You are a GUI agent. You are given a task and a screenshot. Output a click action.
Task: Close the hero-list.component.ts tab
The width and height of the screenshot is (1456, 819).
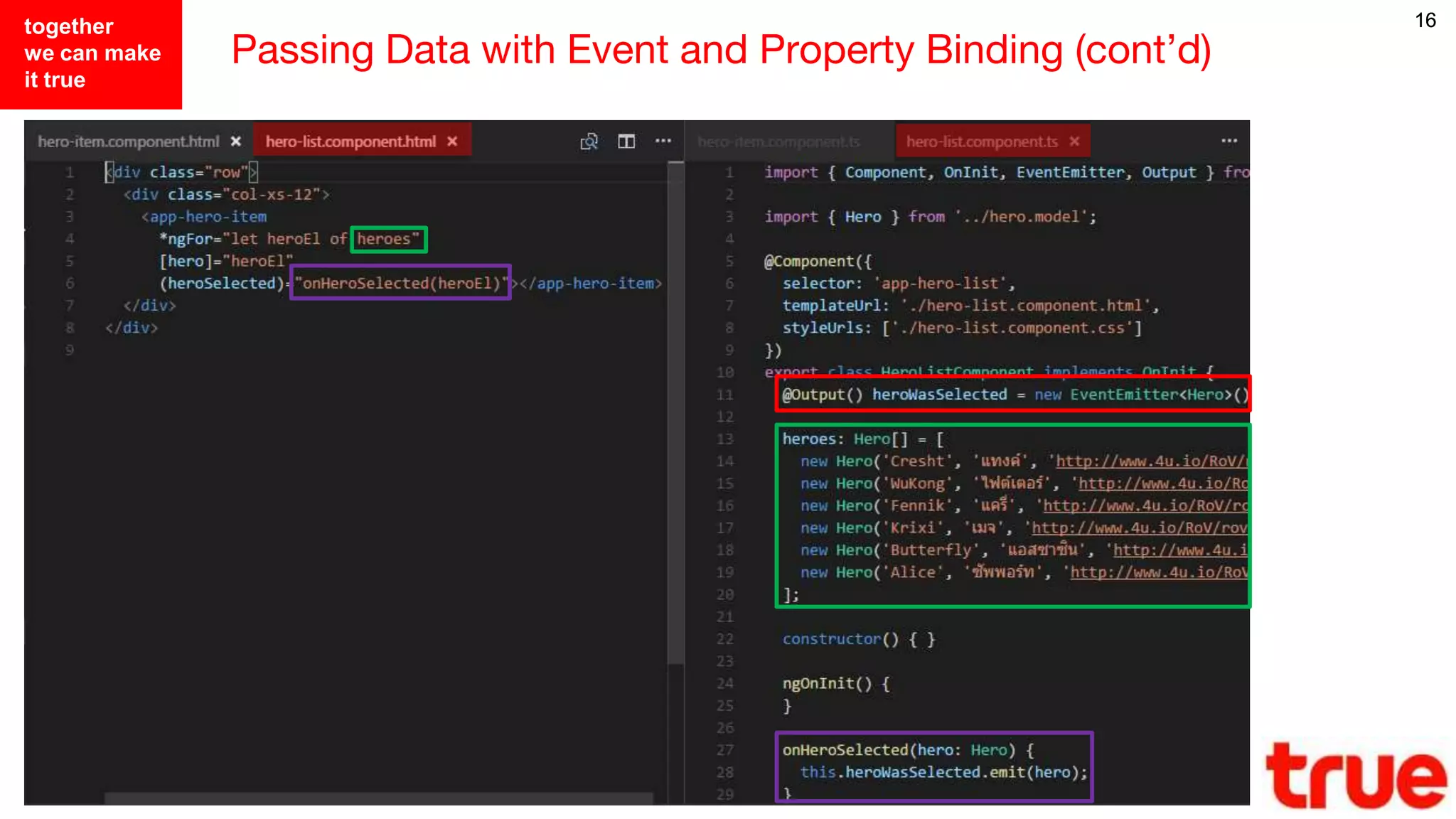(1074, 141)
